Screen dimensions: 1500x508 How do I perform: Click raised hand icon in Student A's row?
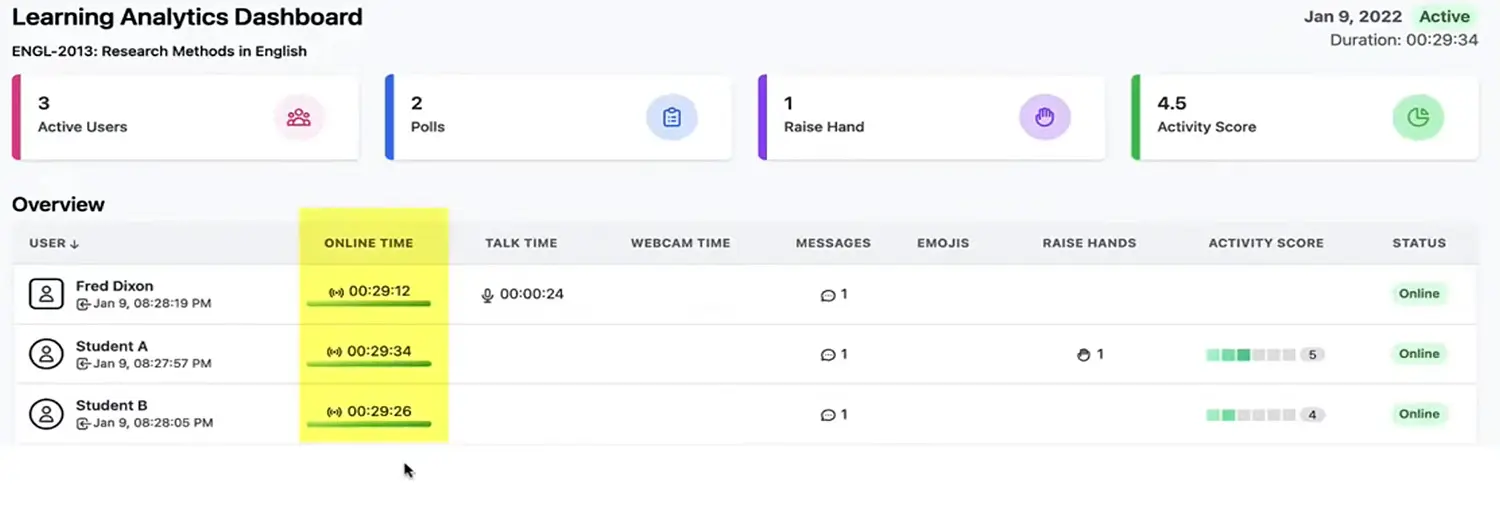click(1083, 354)
